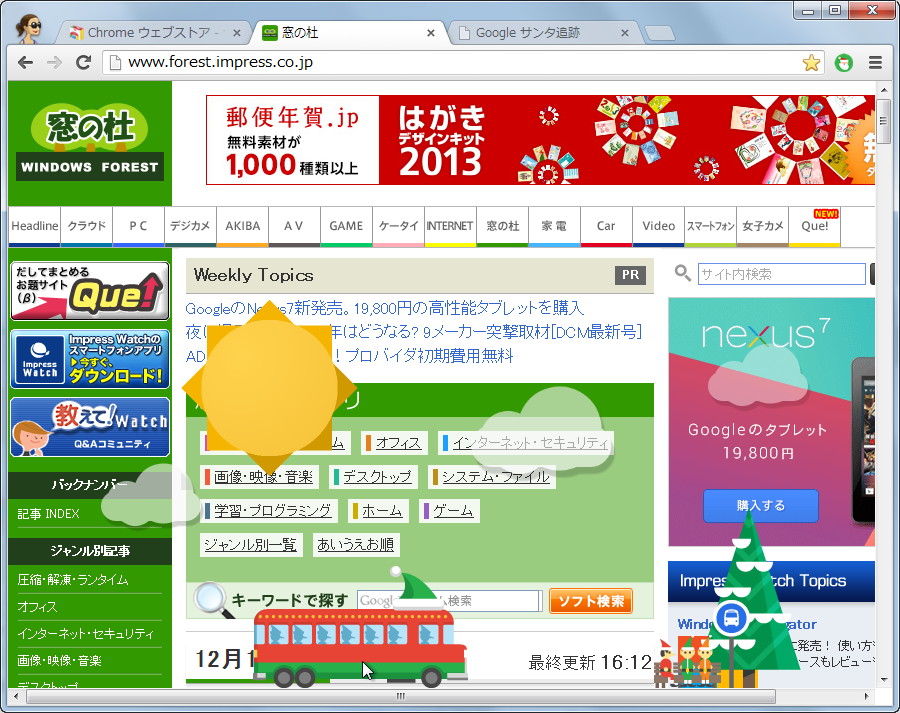Click the サイト内検索 search field
This screenshot has width=900, height=713.
click(x=781, y=274)
